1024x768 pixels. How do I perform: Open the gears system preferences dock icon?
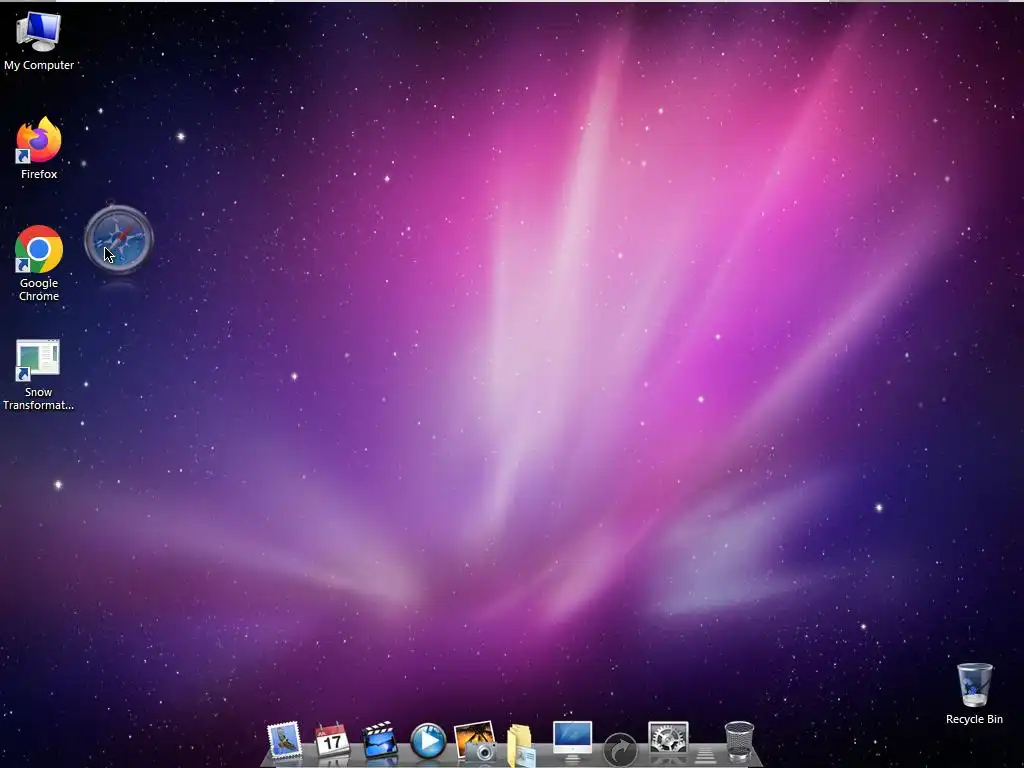(x=668, y=740)
